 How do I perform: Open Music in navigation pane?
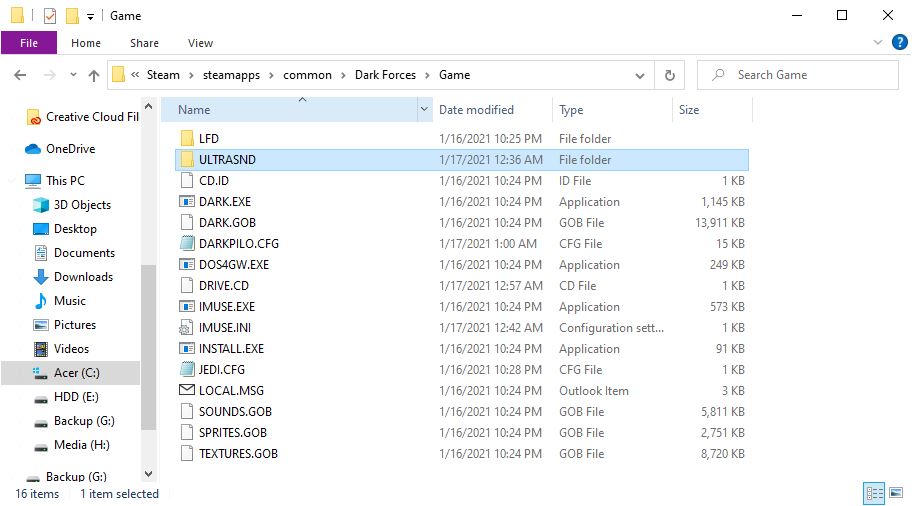tap(59, 301)
